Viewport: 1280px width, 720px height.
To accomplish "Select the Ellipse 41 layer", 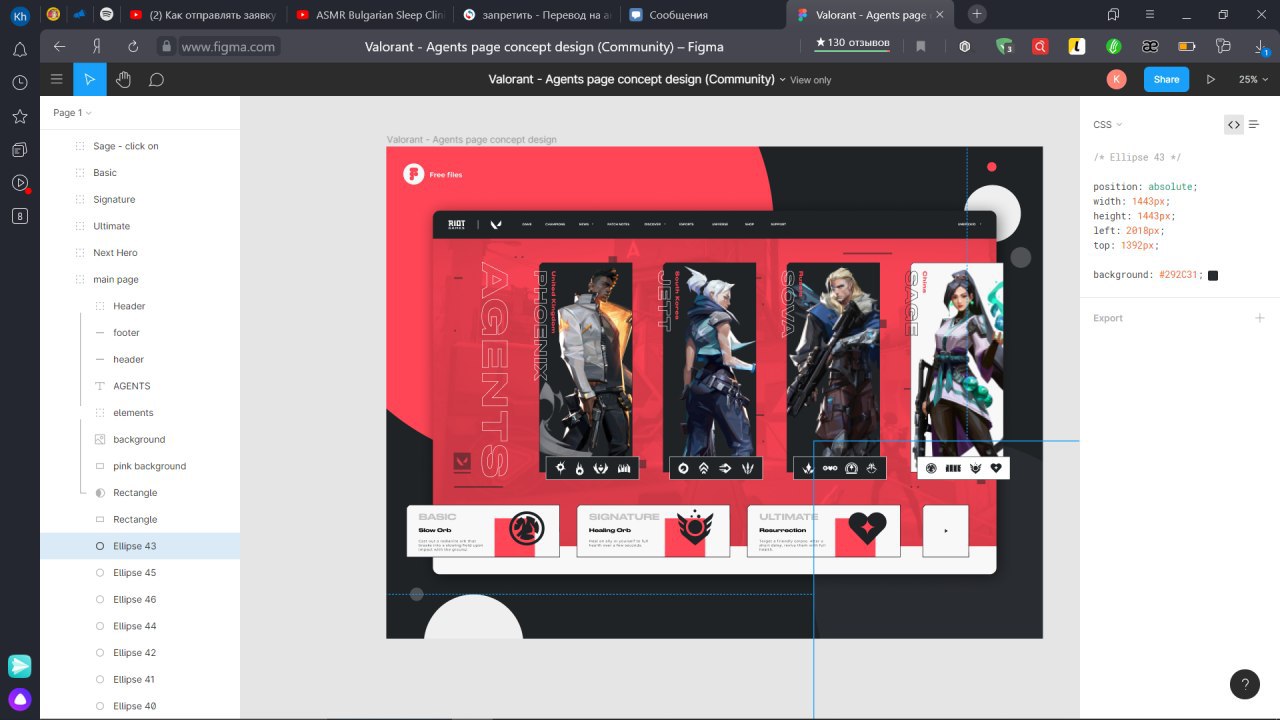I will 140,679.
